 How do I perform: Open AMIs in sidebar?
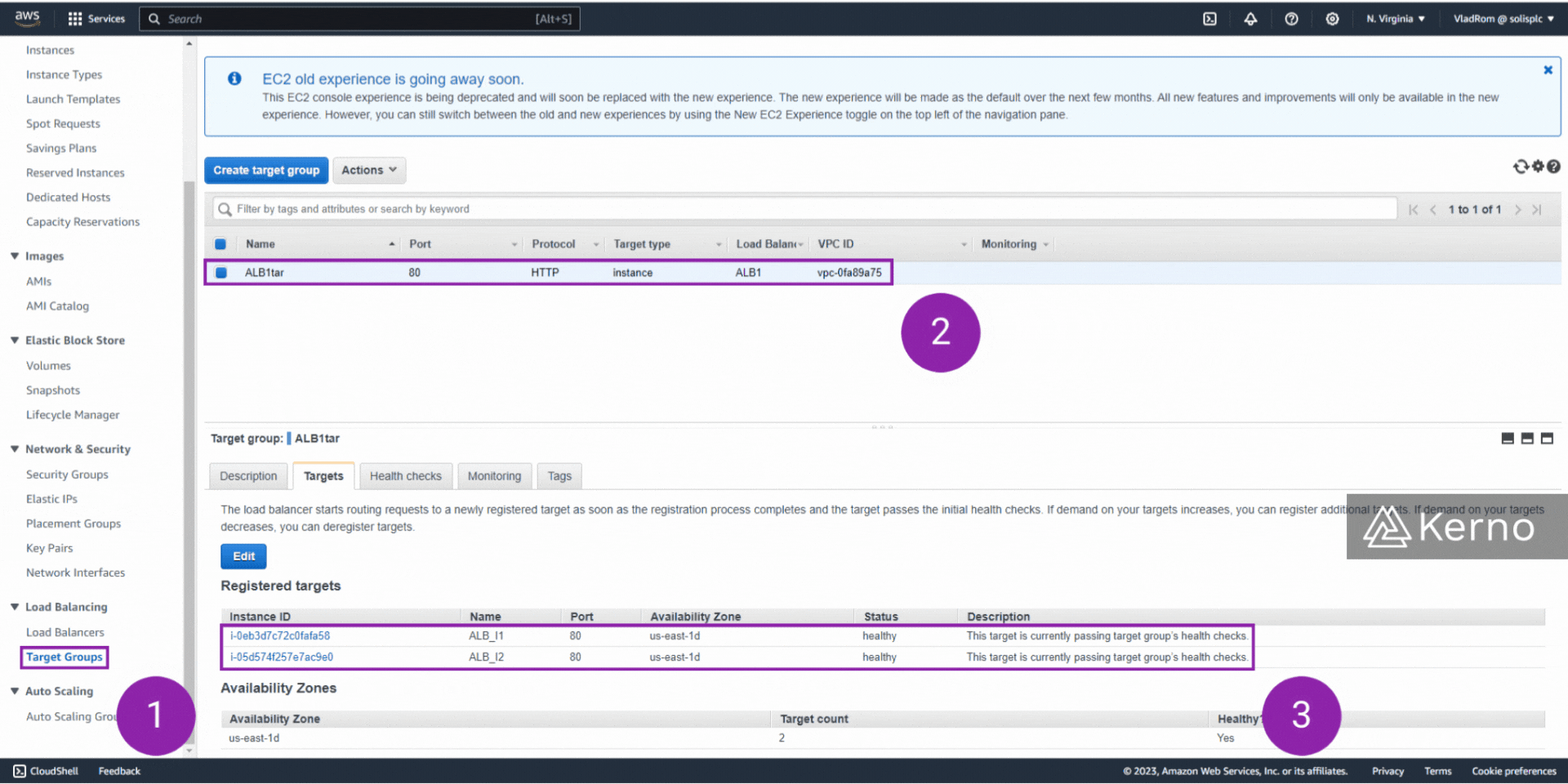coord(38,281)
